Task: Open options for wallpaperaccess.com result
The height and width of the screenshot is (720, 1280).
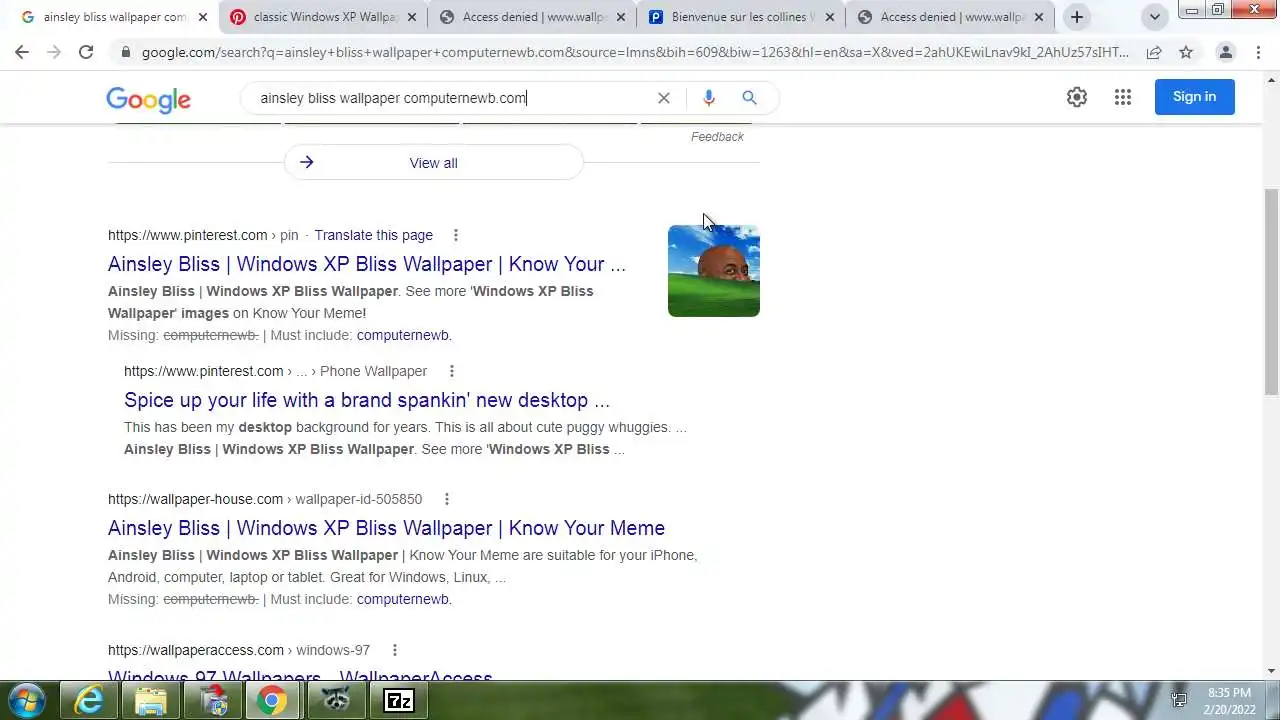Action: point(395,650)
